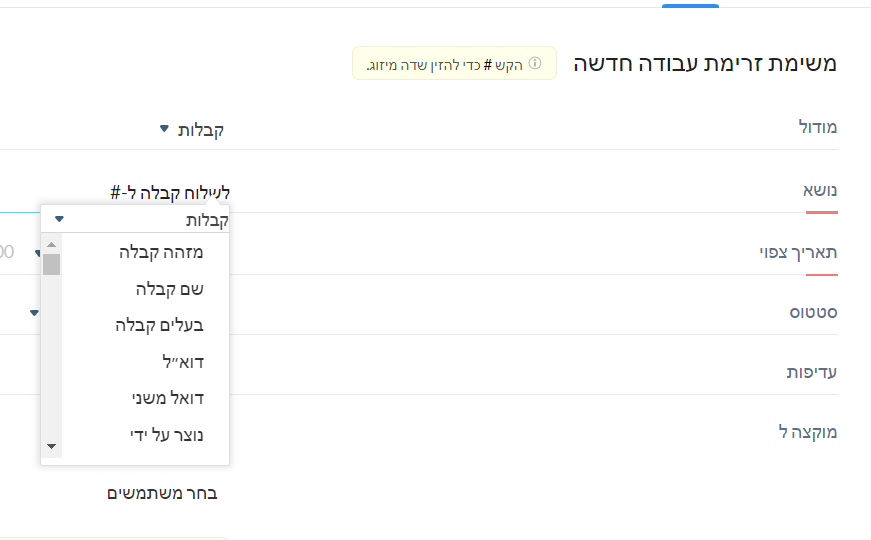Click the info icon in the hint banner
Screen dimensions: 871x540
tap(535, 63)
